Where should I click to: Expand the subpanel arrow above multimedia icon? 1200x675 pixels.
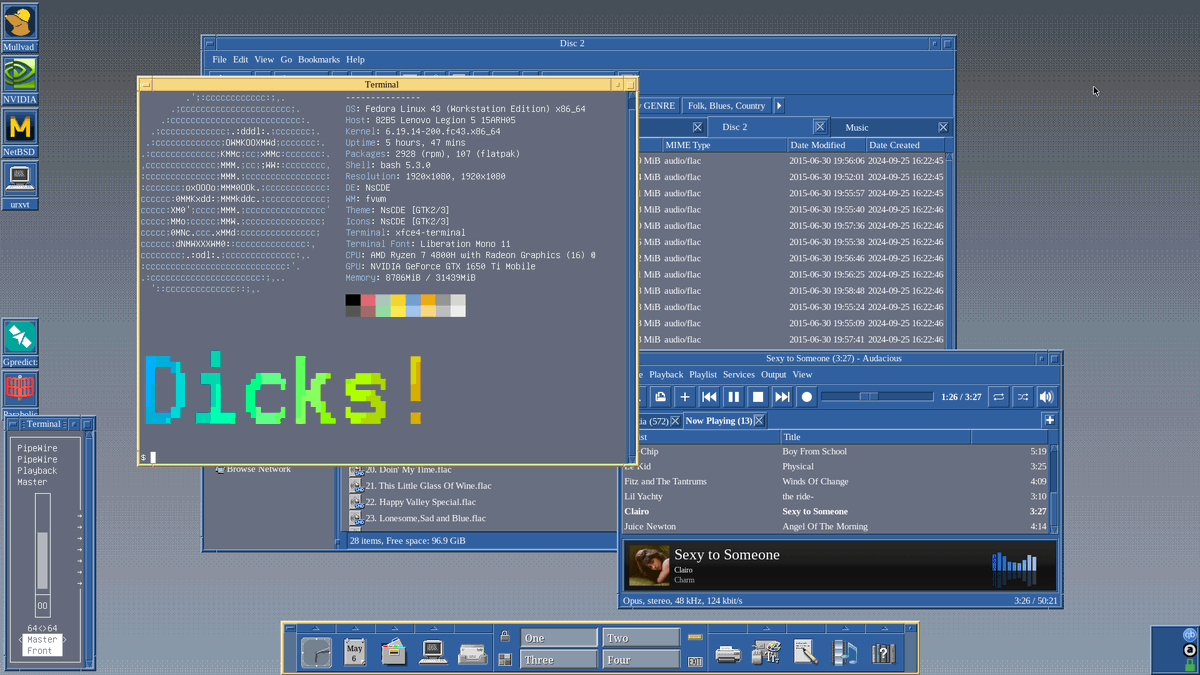coord(844,629)
